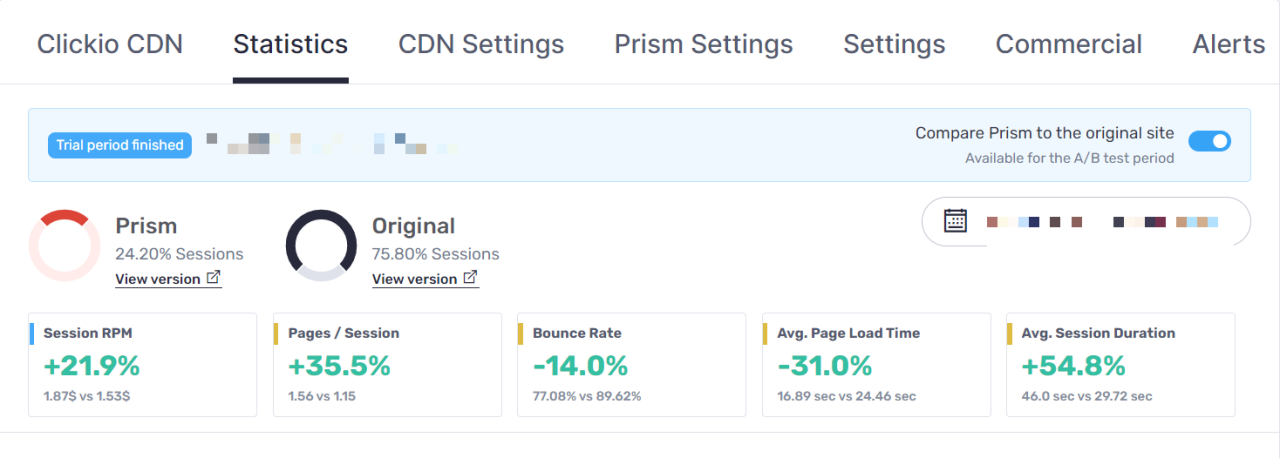Select the Bounce Rate metric card

[x=631, y=364]
